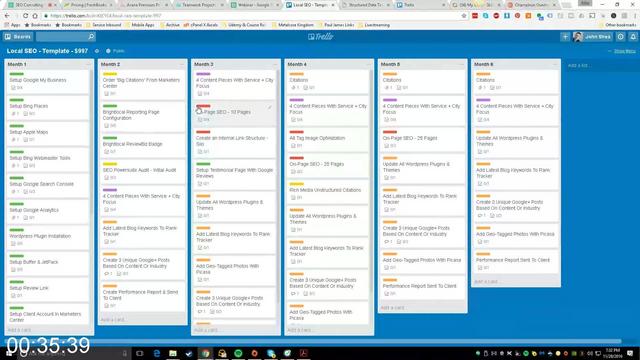Viewport: 640px width, 360px height.
Task: Click the Chrome icon in the taskbar
Action: (x=205, y=353)
